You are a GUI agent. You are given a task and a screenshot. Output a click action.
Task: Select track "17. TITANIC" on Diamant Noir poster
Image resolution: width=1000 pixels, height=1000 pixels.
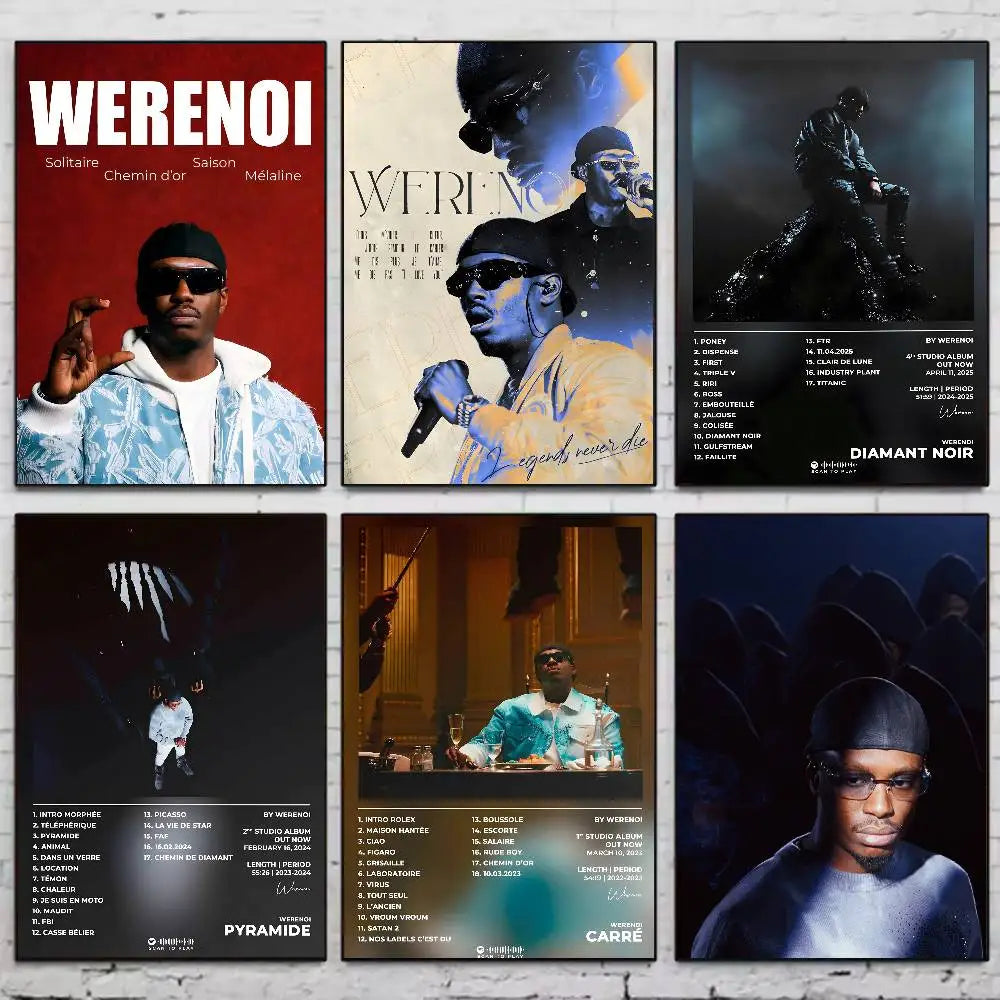point(825,383)
